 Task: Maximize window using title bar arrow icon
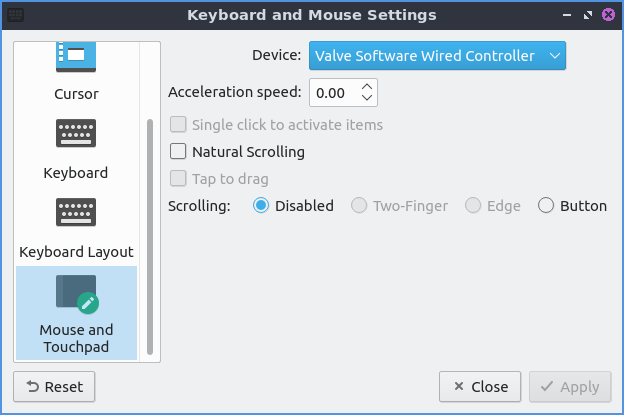(x=587, y=15)
